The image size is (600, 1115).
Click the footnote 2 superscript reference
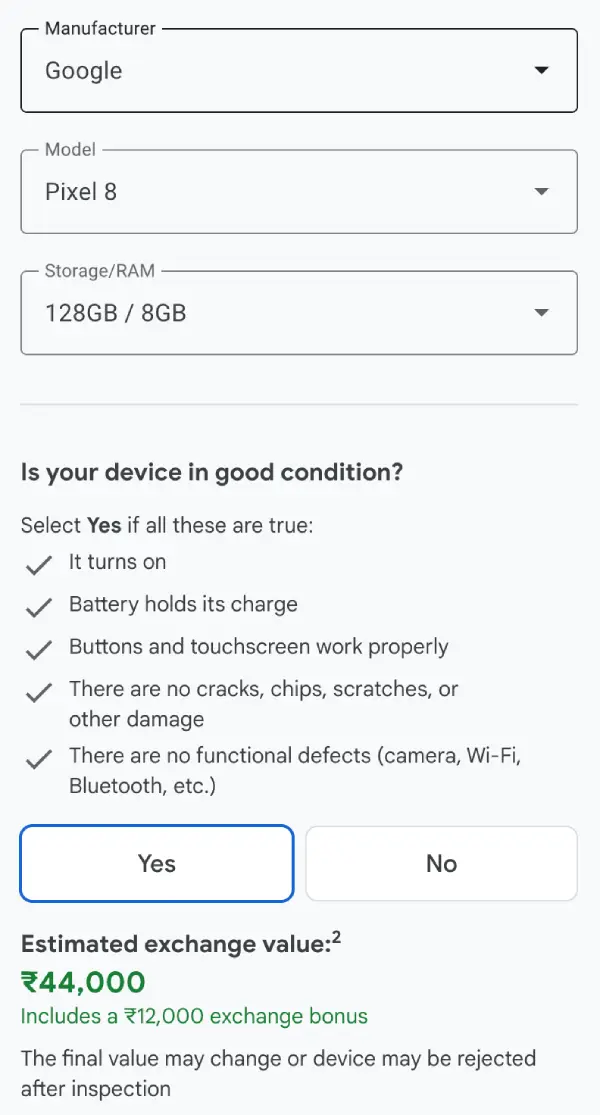(337, 938)
